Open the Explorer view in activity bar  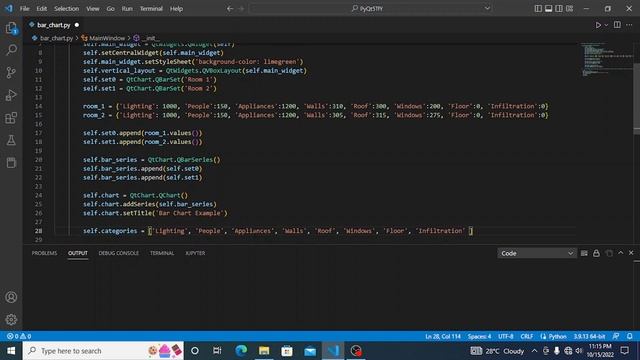tap(11, 28)
